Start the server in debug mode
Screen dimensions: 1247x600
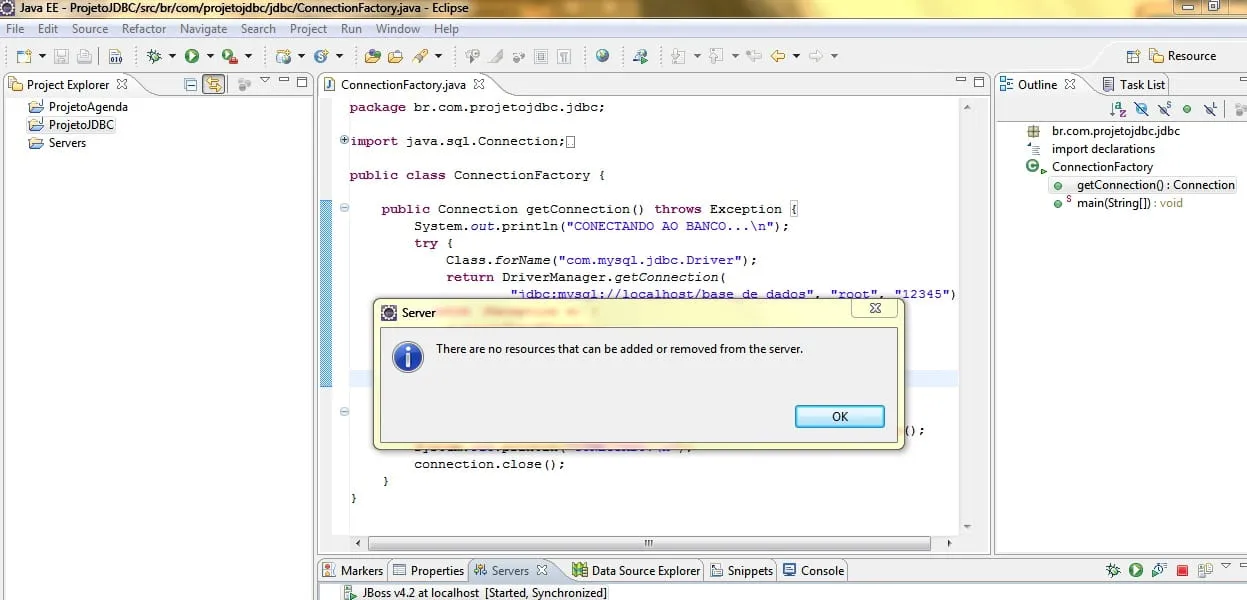click(1113, 571)
